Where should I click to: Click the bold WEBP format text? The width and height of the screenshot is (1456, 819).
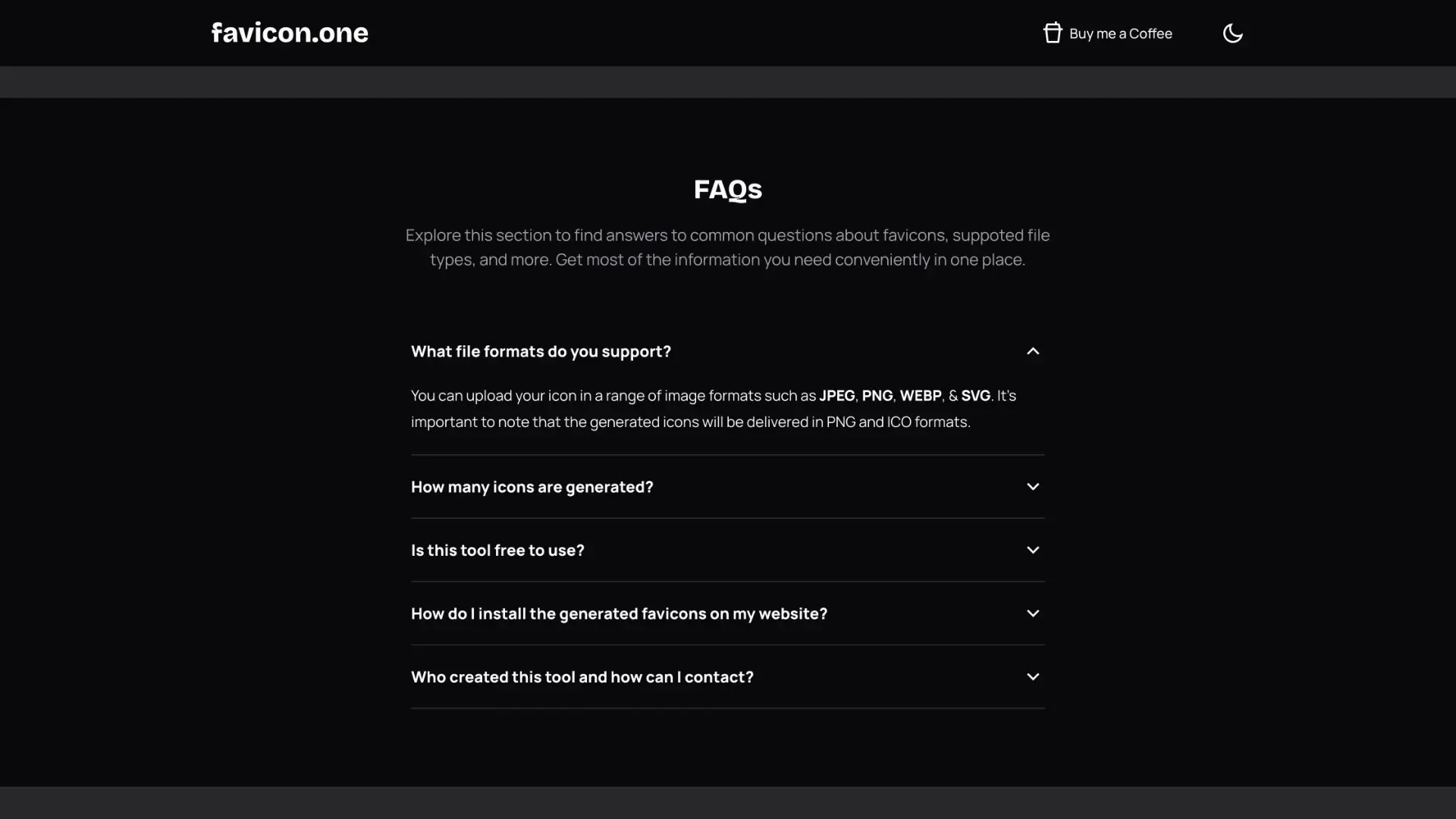click(920, 396)
